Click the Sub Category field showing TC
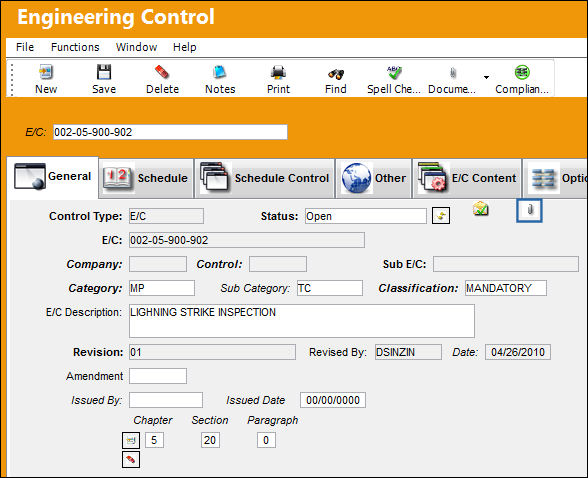The width and height of the screenshot is (588, 478). (330, 288)
